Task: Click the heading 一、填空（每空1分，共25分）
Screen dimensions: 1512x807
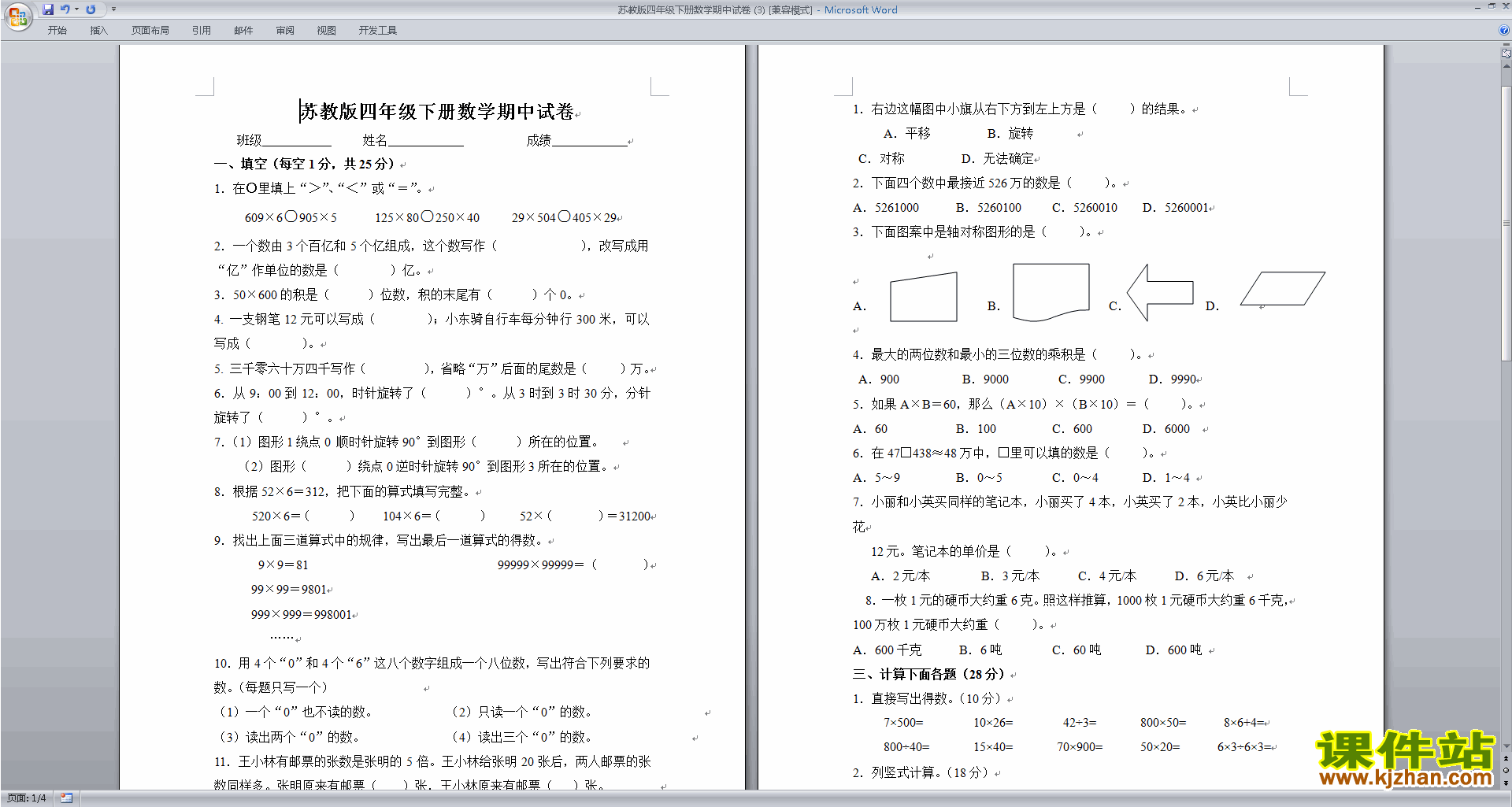Action: 305,164
